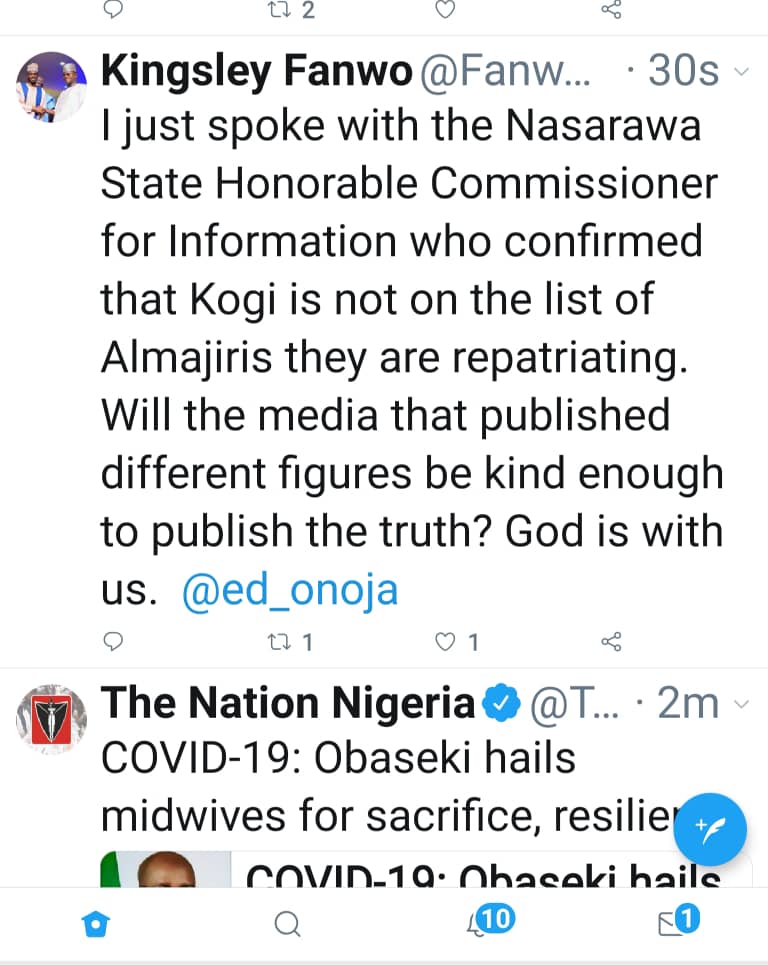Open Messages with 1 unread badge
This screenshot has width=768, height=965.
pos(679,921)
